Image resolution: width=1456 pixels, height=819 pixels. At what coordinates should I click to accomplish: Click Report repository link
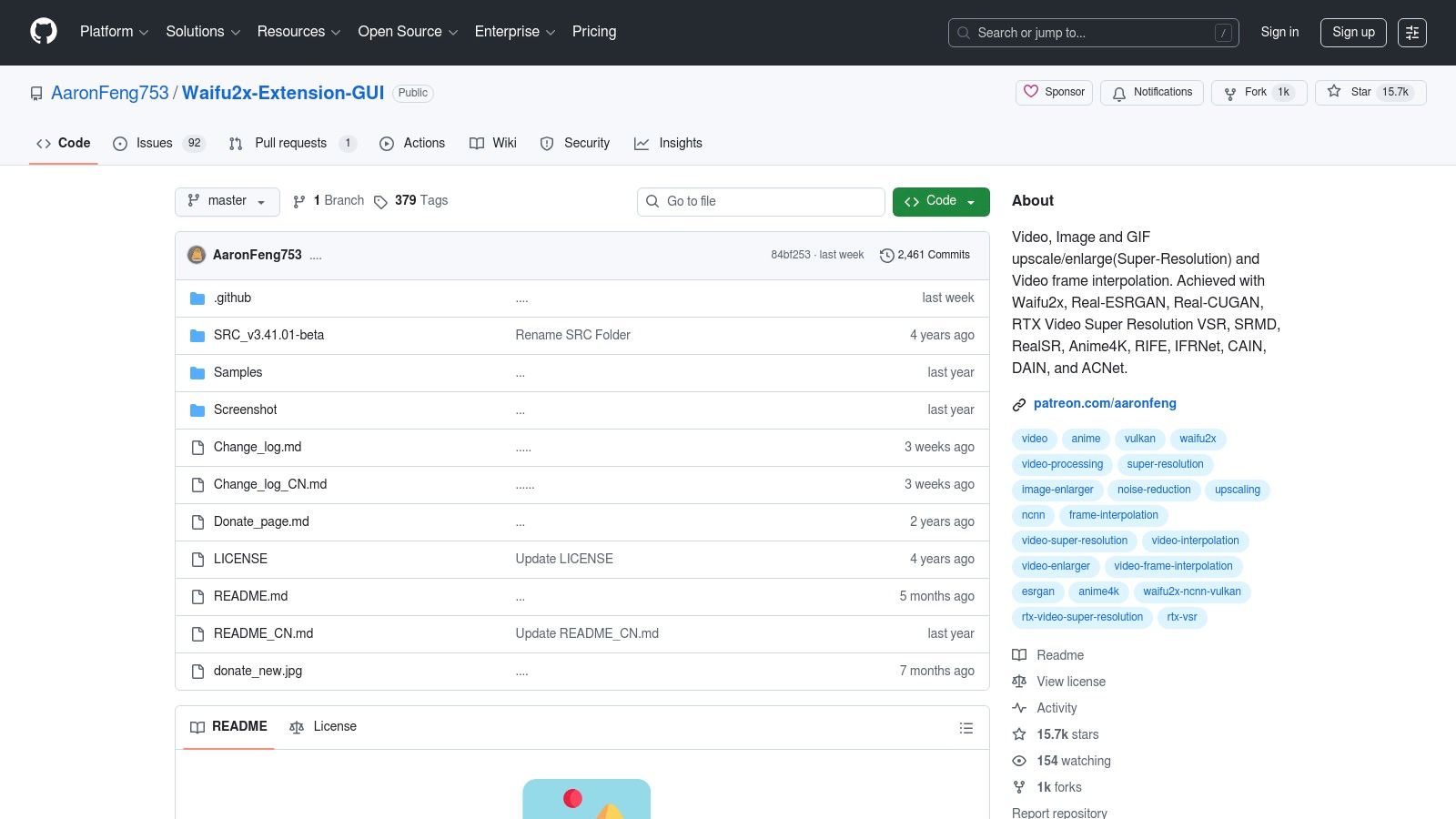[x=1059, y=813]
